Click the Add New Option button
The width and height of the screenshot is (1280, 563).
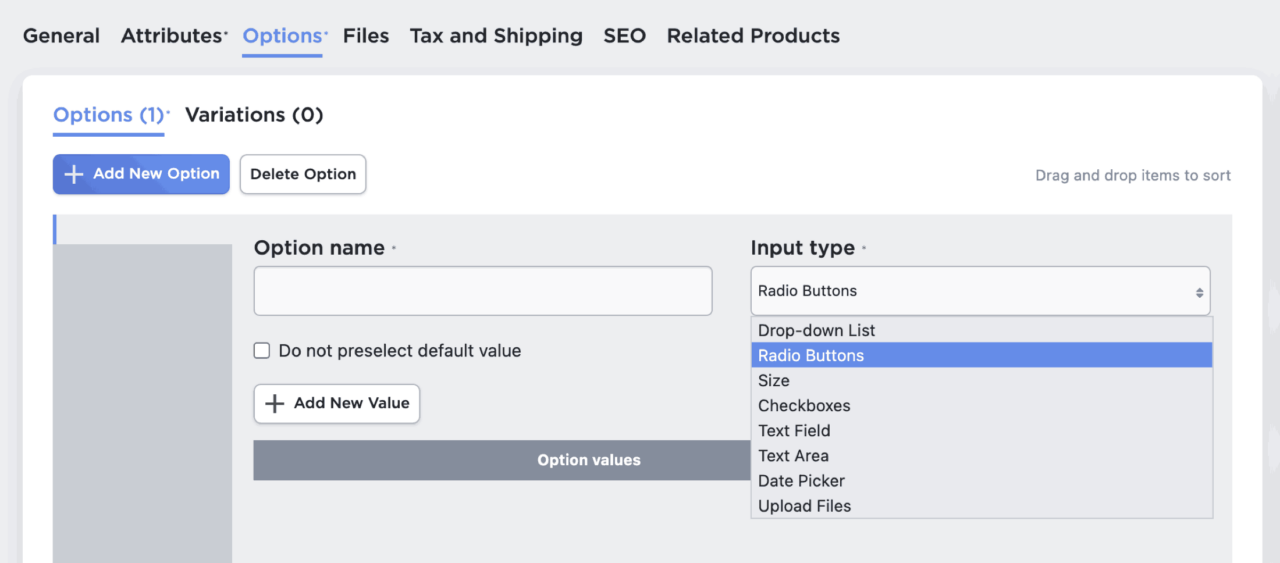point(141,174)
